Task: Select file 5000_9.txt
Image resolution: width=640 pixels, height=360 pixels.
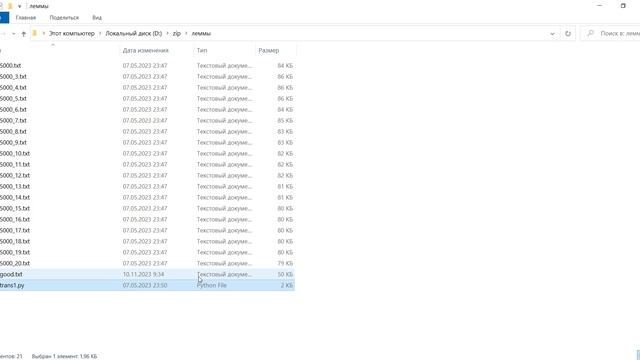Action: (x=13, y=142)
